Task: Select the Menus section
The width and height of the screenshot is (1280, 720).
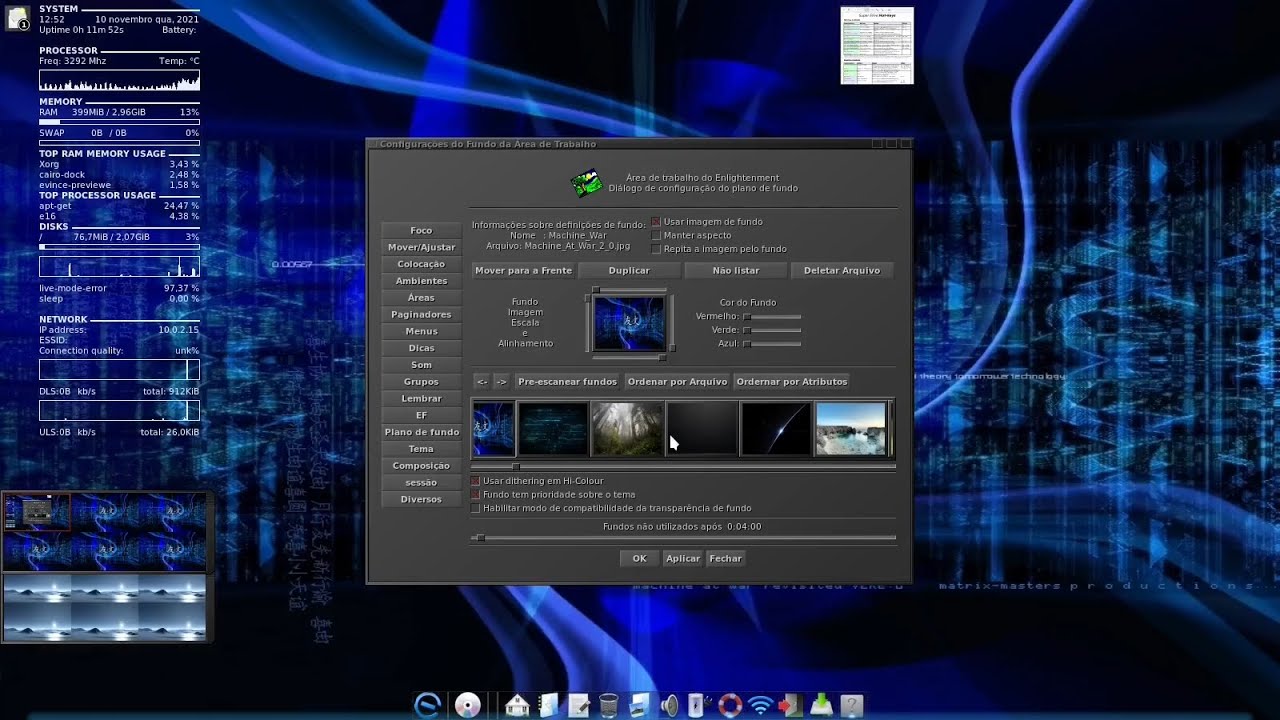Action: point(421,331)
